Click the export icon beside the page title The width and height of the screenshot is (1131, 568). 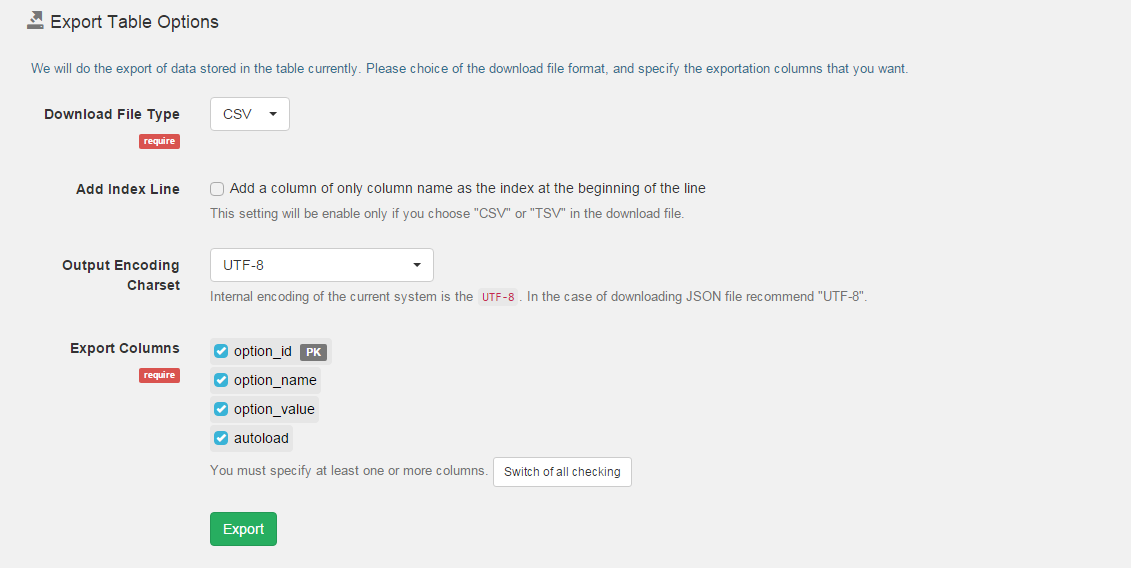[35, 21]
